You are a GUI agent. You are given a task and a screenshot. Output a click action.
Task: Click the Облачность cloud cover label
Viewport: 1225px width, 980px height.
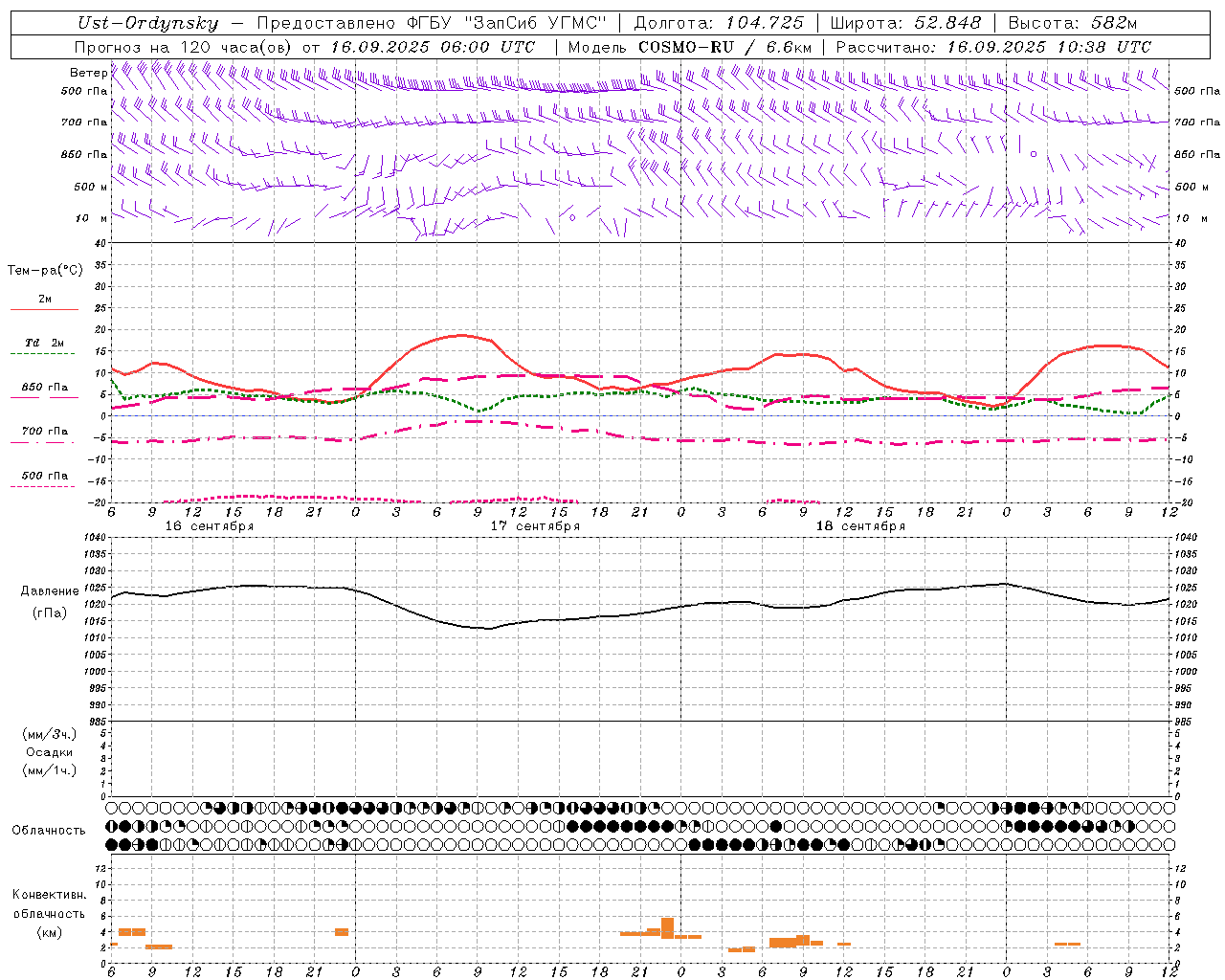[49, 831]
